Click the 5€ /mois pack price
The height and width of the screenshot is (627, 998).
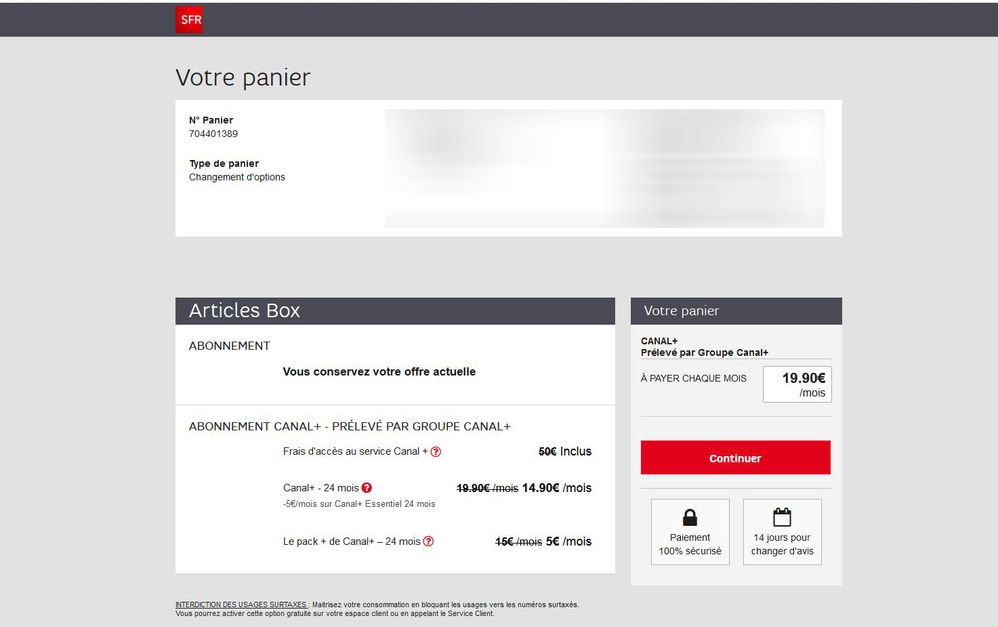568,542
